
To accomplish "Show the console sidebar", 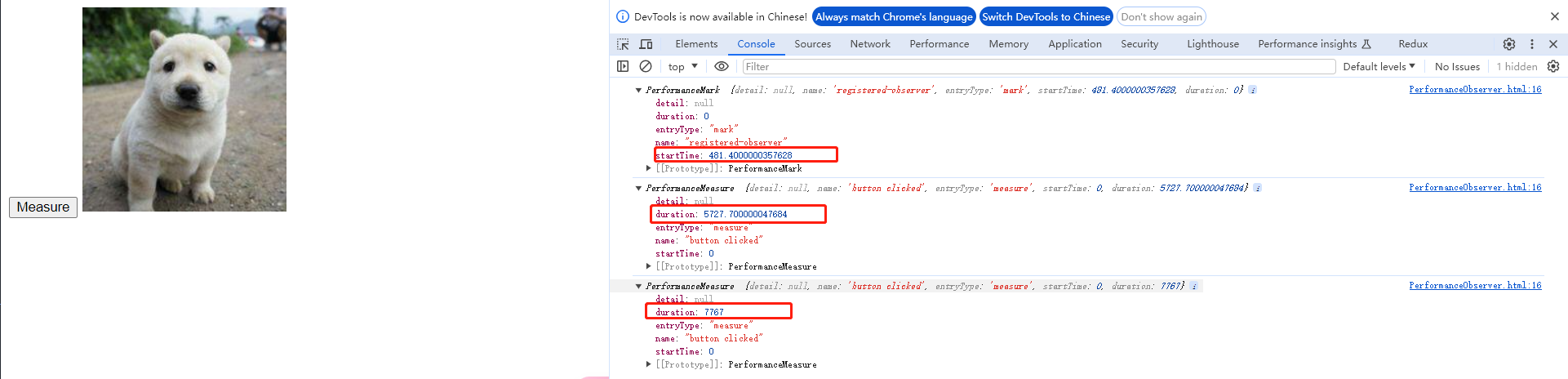I will click(623, 66).
